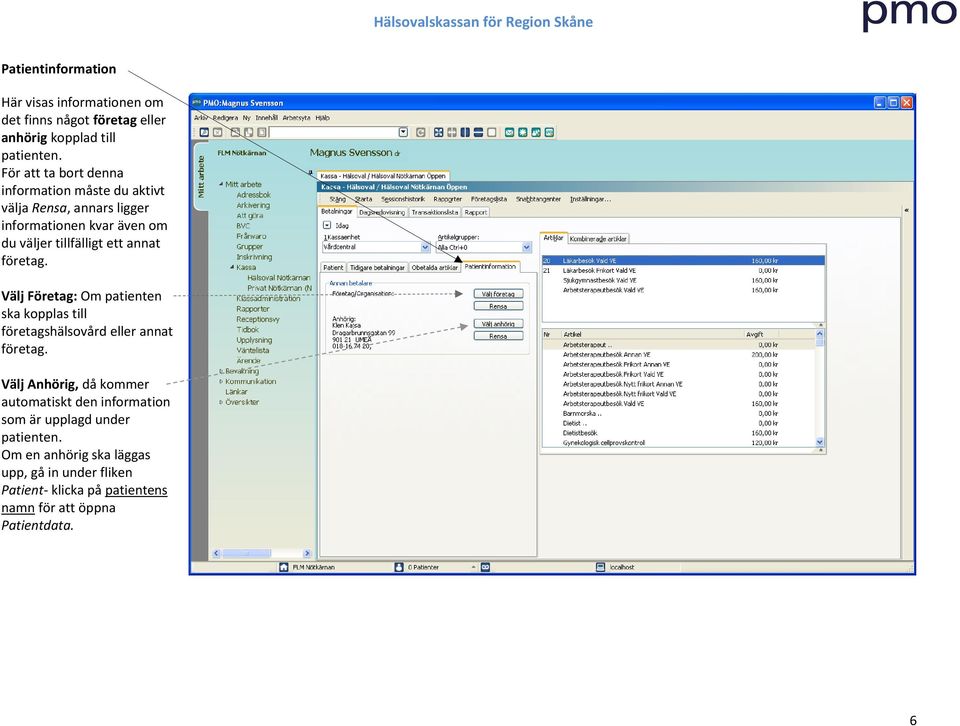Click the home icon beside FLM Nötkärnan in the status bar
The width and height of the screenshot is (960, 726).
point(283,567)
